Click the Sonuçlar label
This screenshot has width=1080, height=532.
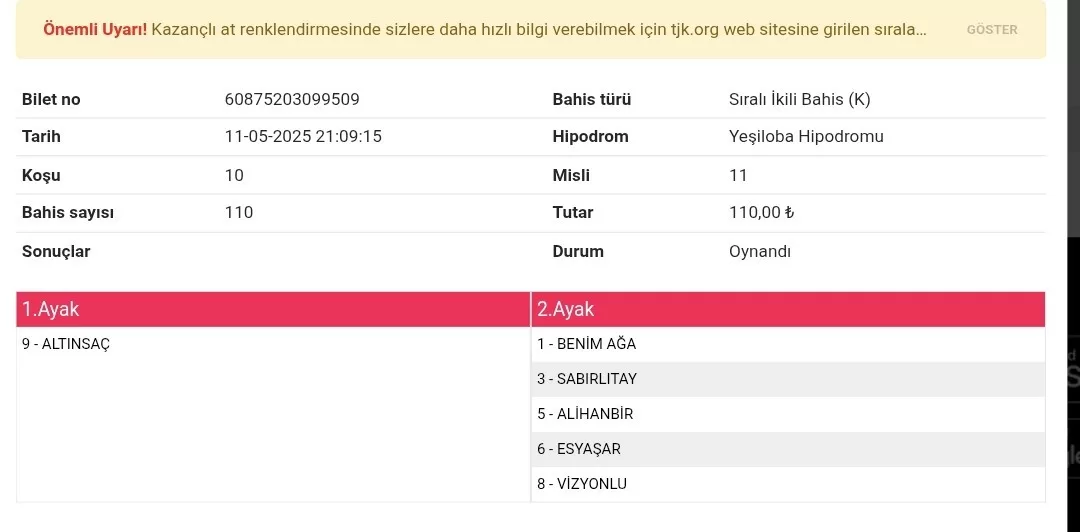tap(56, 251)
